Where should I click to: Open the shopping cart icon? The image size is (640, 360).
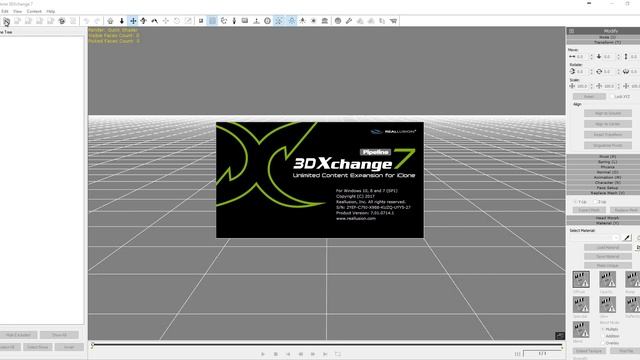393,21
